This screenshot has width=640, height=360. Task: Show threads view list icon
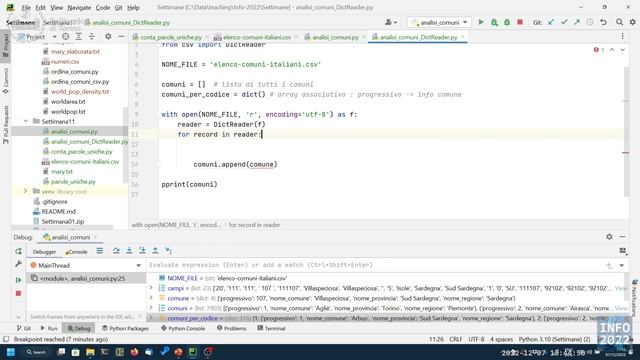point(100,251)
